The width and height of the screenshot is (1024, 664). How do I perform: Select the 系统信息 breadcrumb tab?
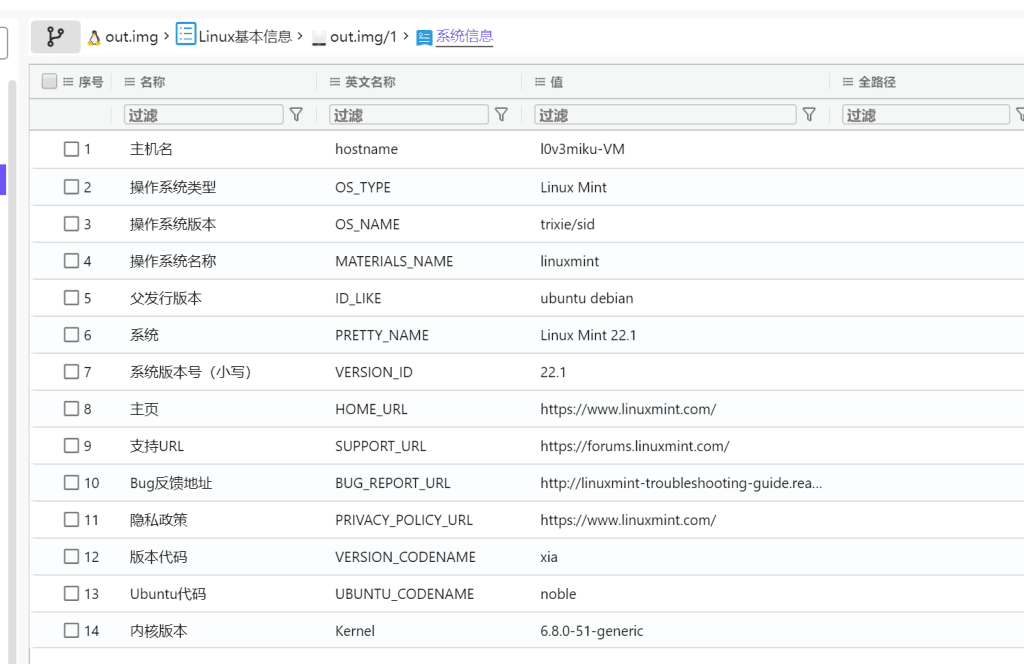click(464, 36)
